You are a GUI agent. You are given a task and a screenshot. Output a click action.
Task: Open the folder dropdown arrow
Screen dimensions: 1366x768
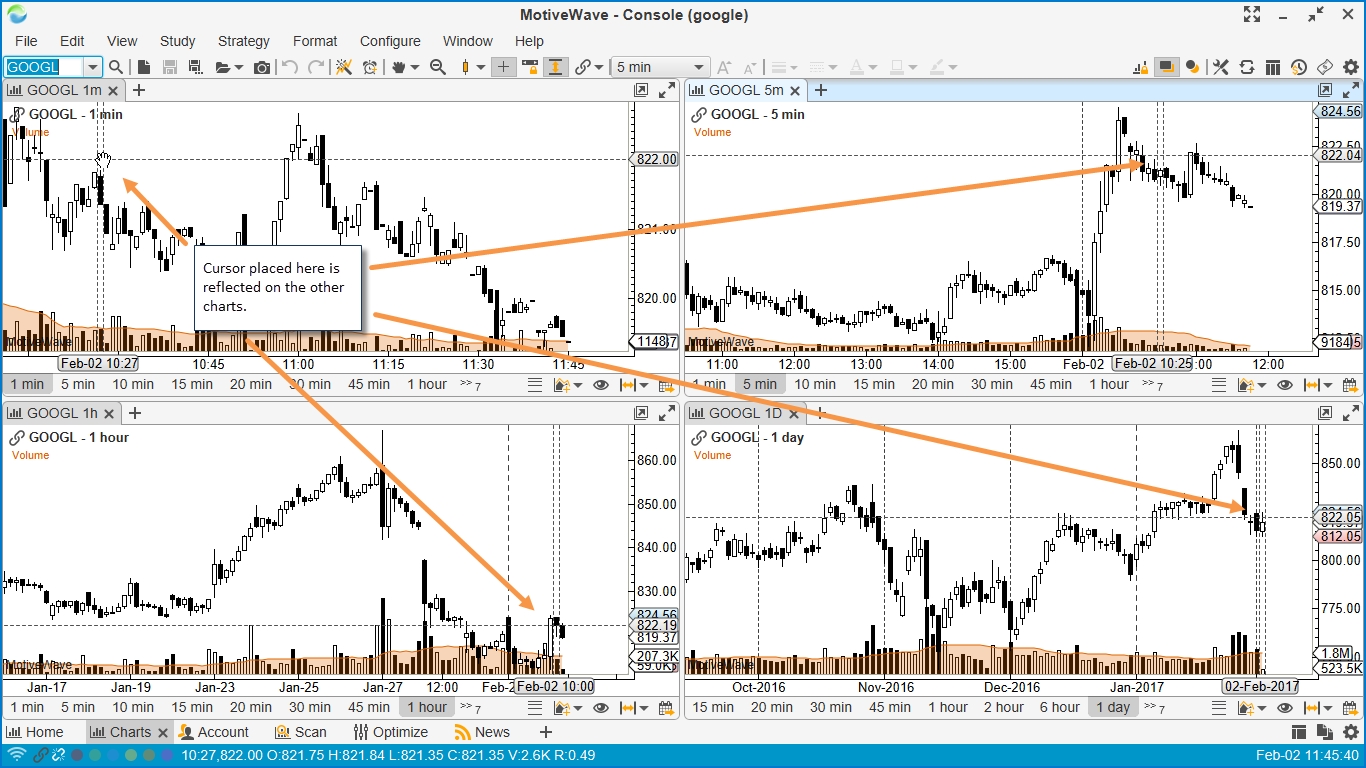pyautogui.click(x=239, y=68)
